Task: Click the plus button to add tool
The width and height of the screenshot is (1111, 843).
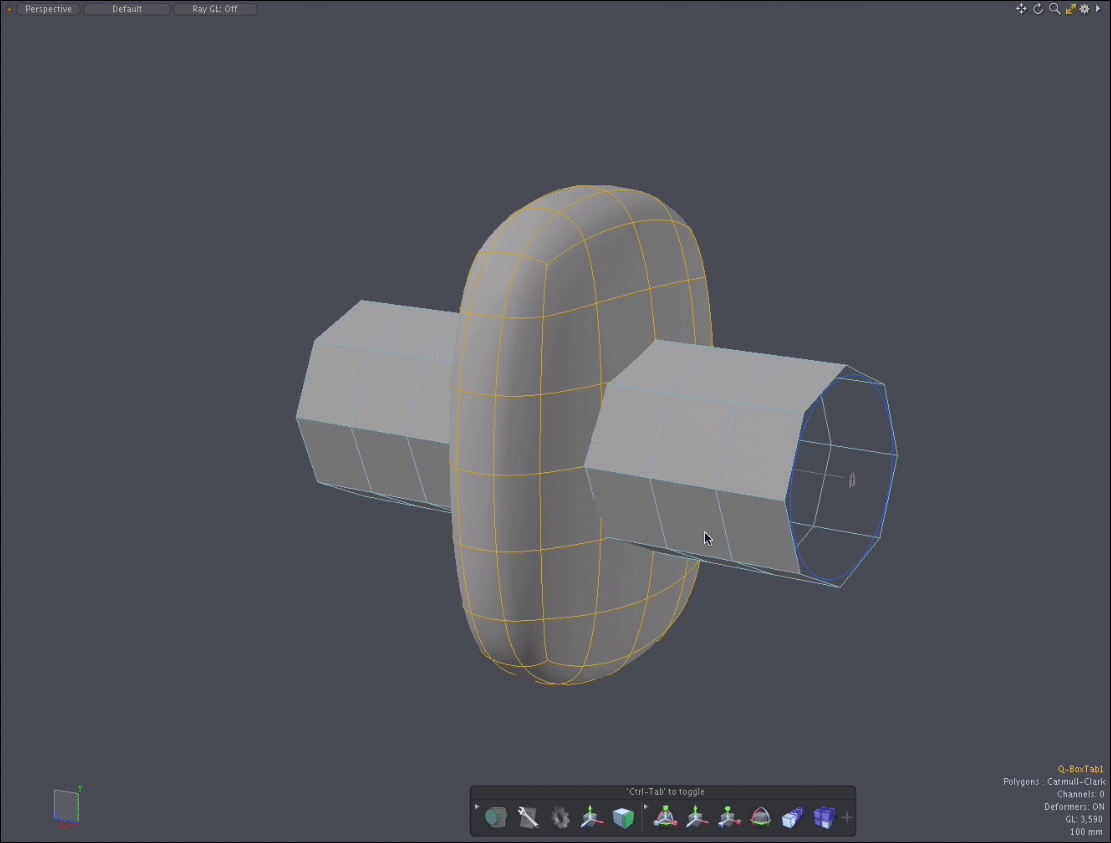Action: point(847,818)
